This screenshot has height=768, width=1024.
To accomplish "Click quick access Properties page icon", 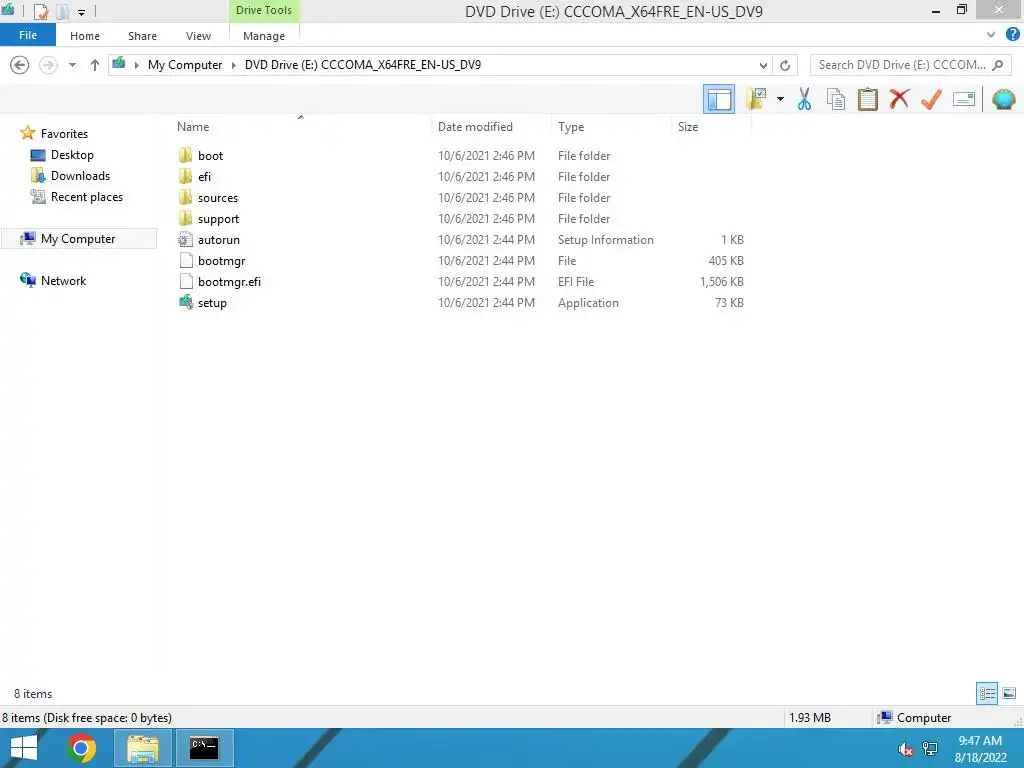I will [41, 11].
